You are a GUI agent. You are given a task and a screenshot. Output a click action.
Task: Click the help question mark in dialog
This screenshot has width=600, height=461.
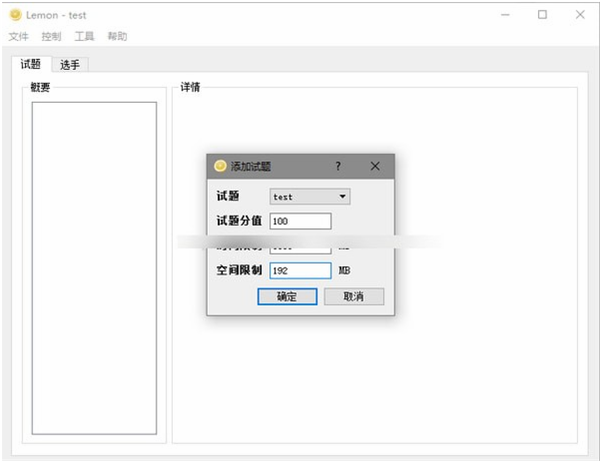click(x=338, y=166)
